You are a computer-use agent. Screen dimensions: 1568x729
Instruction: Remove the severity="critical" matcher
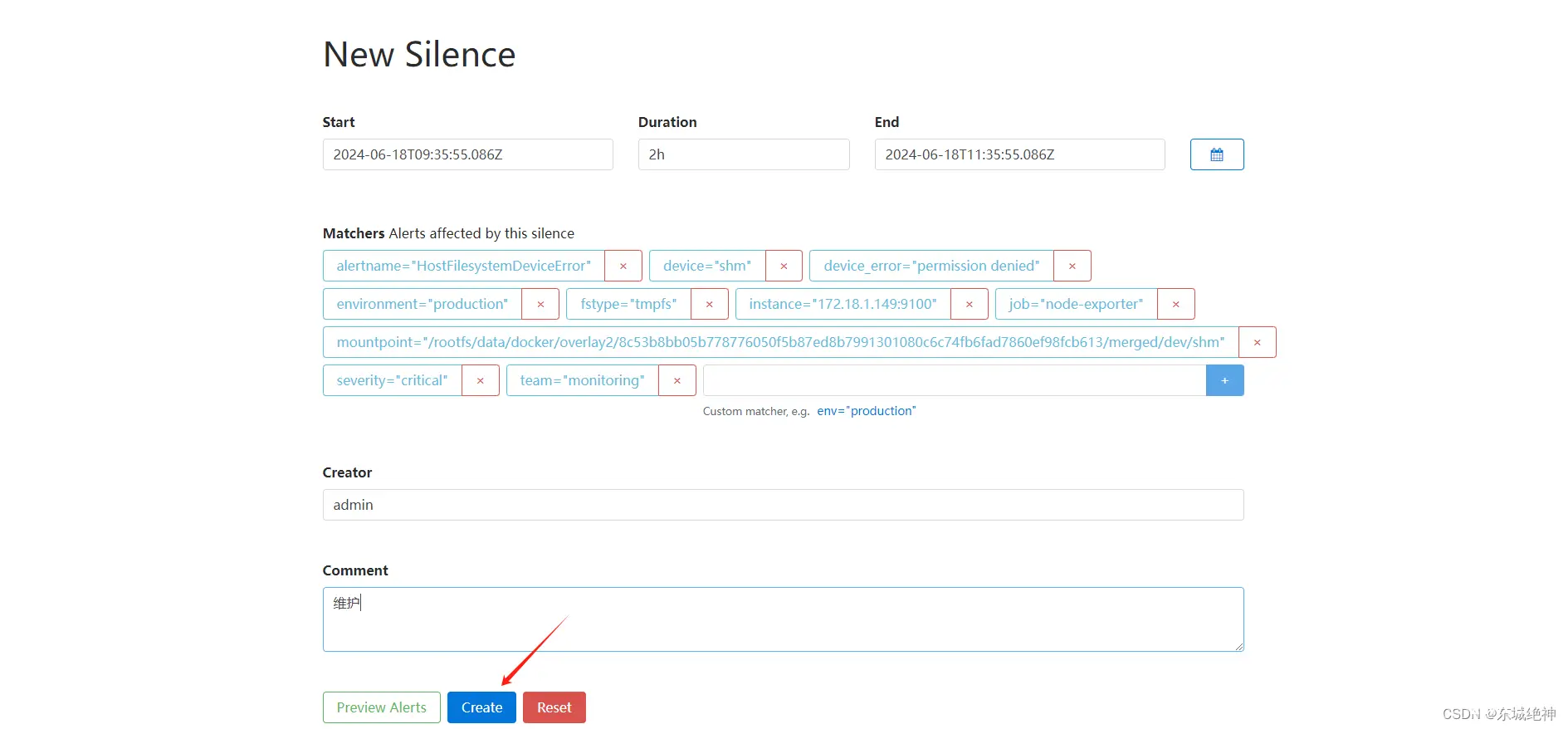[x=480, y=380]
